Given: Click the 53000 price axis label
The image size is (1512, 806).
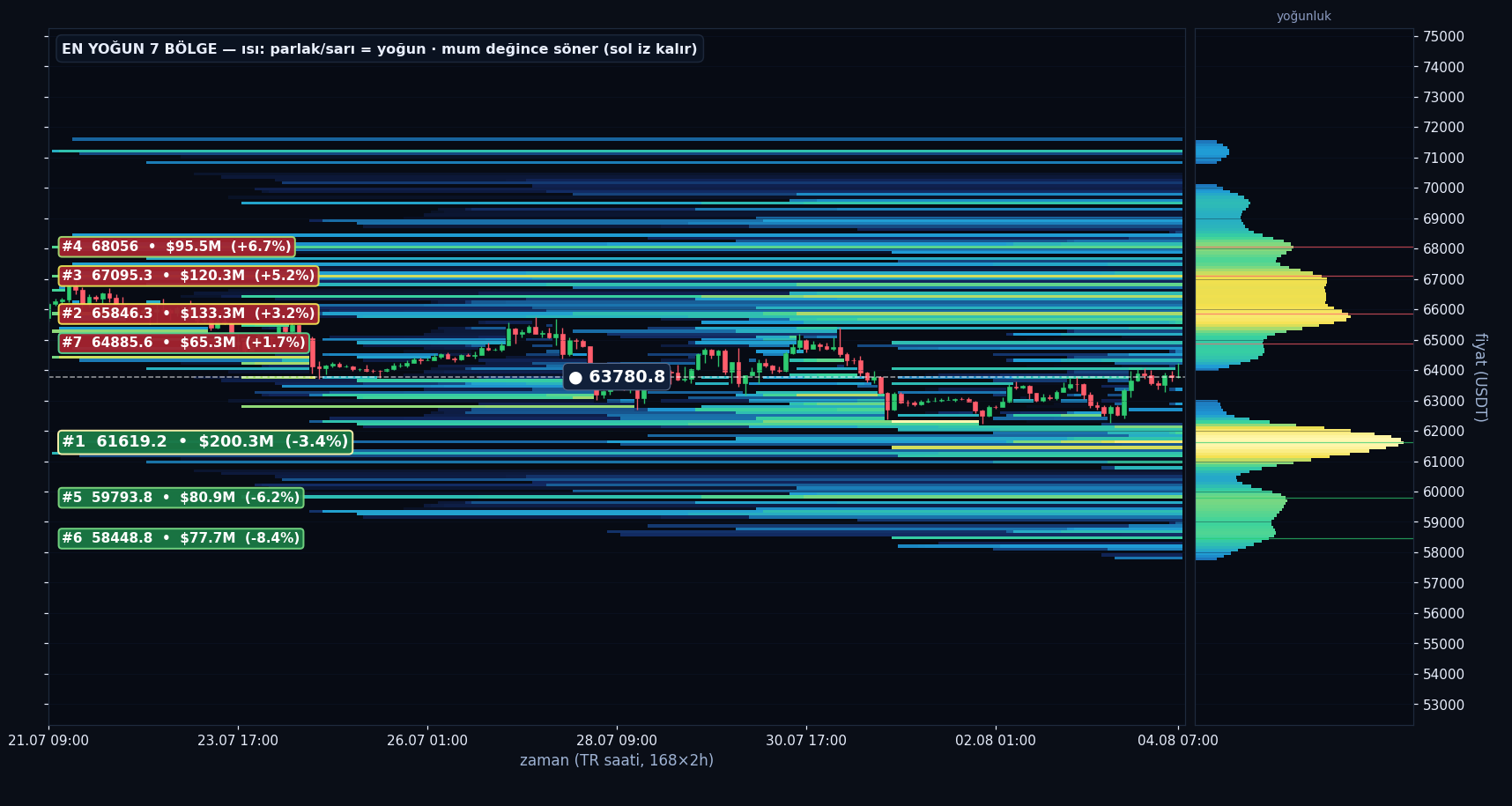Looking at the screenshot, I should pyautogui.click(x=1443, y=706).
